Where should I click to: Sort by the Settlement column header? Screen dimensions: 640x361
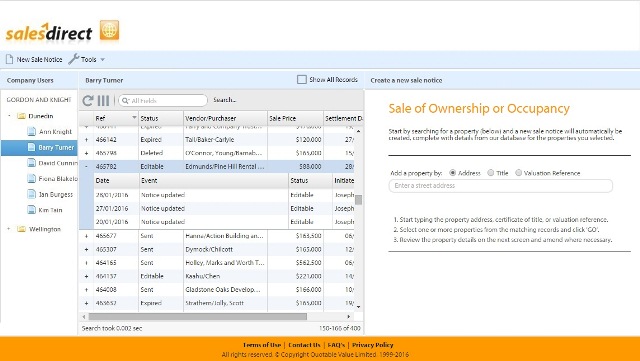(343, 118)
